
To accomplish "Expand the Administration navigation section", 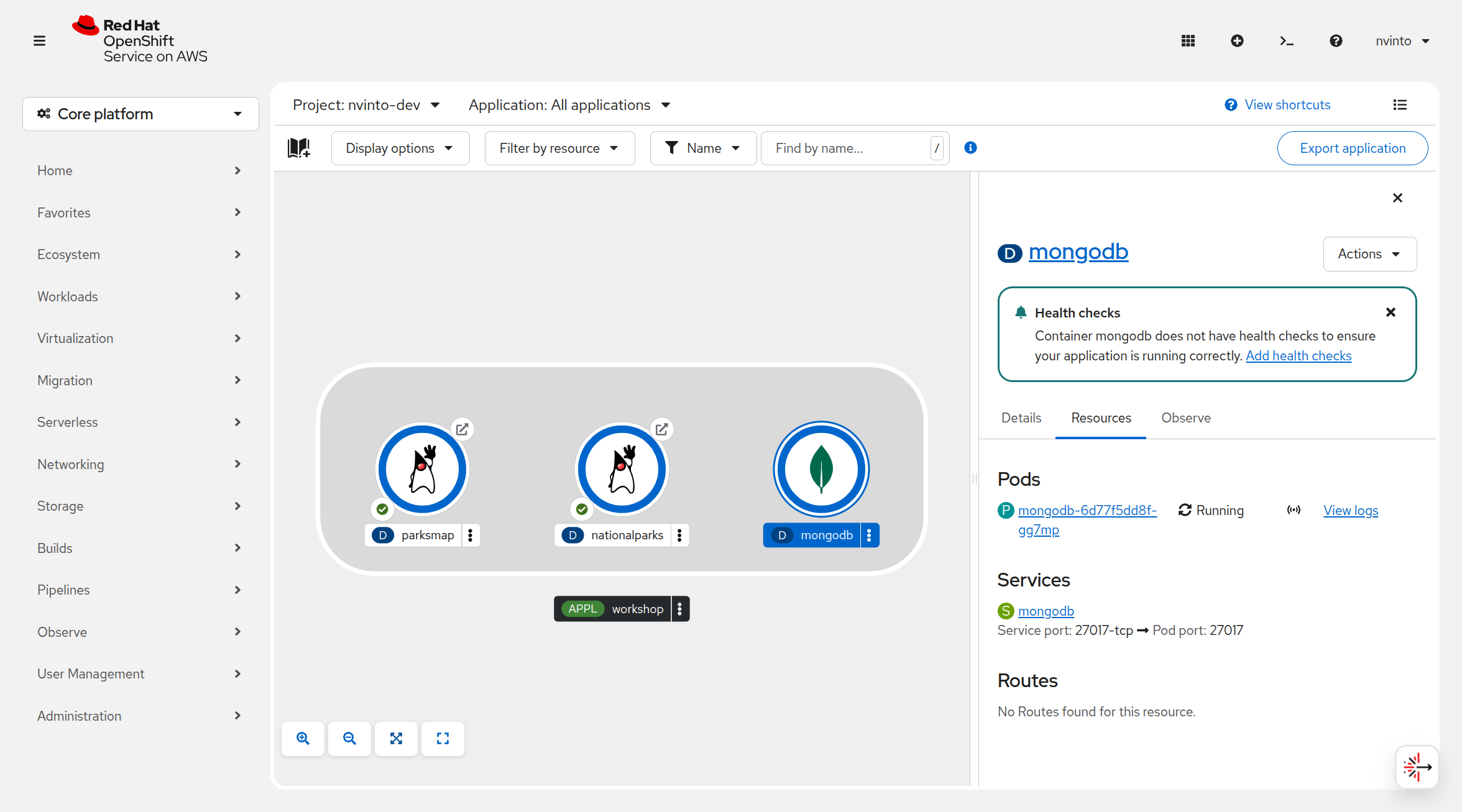I will click(139, 716).
